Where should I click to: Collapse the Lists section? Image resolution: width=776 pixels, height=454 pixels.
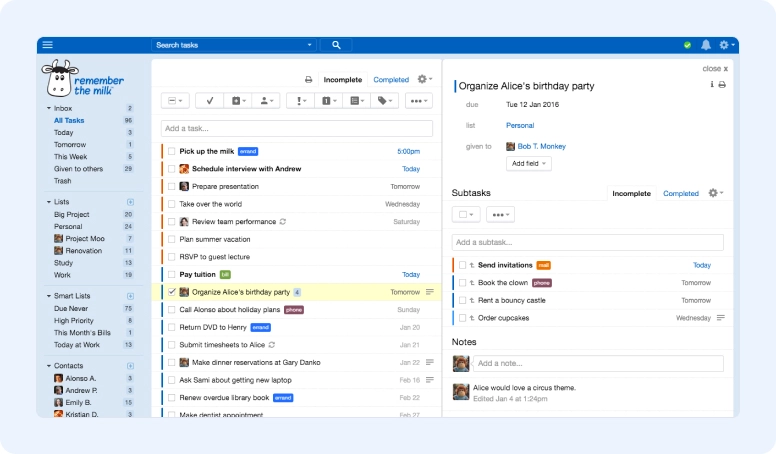(48, 202)
